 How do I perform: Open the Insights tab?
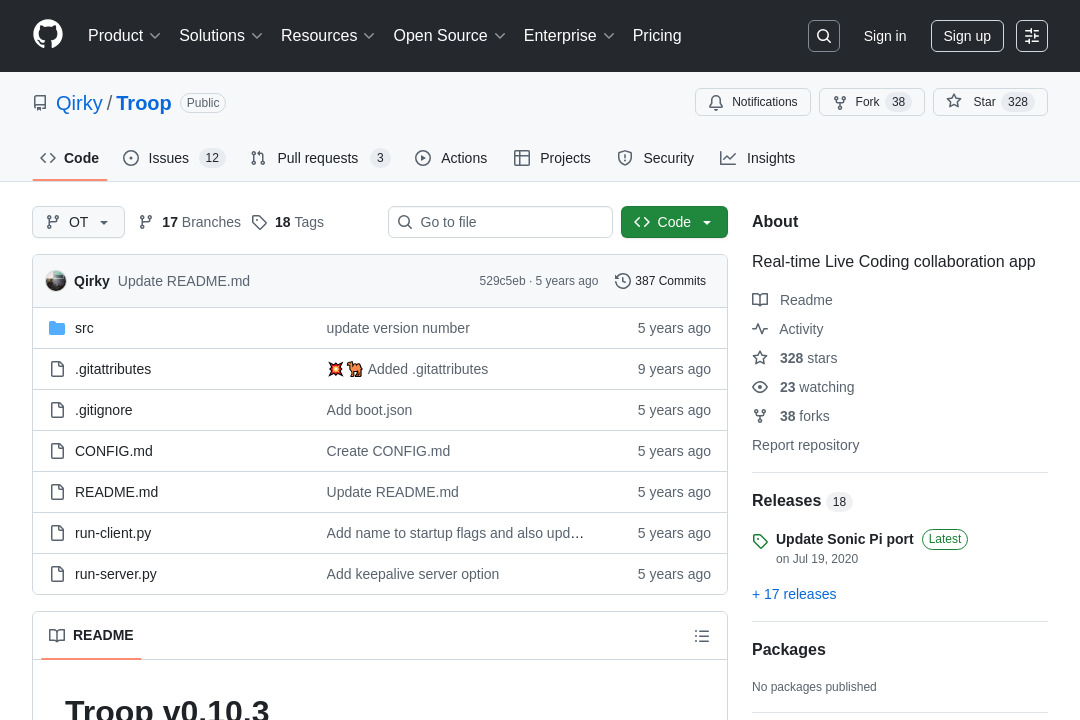point(758,158)
